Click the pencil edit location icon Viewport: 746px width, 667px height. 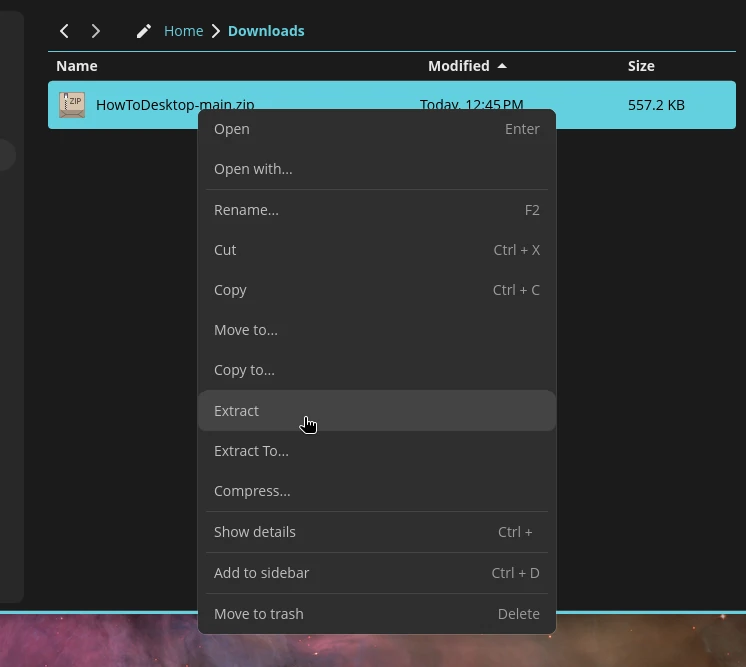[144, 31]
